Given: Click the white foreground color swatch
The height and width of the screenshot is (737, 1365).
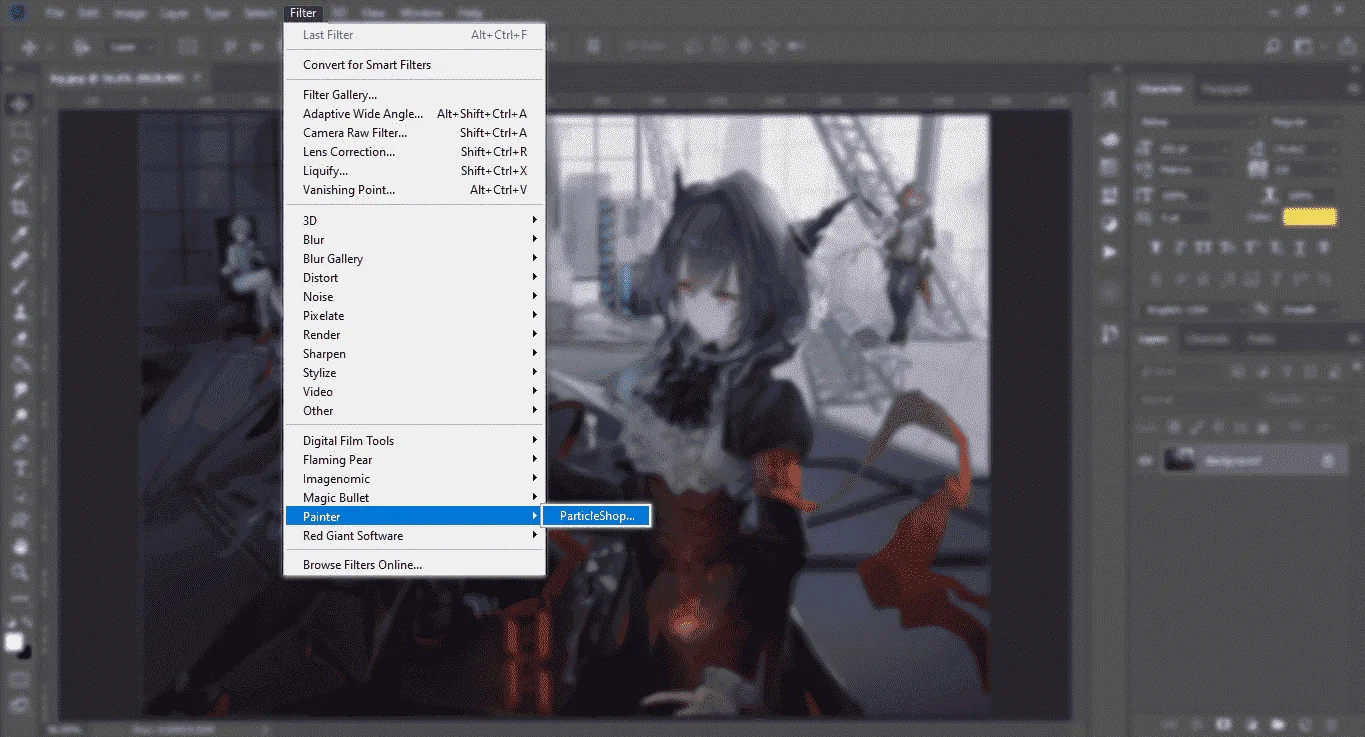Looking at the screenshot, I should coord(14,642).
